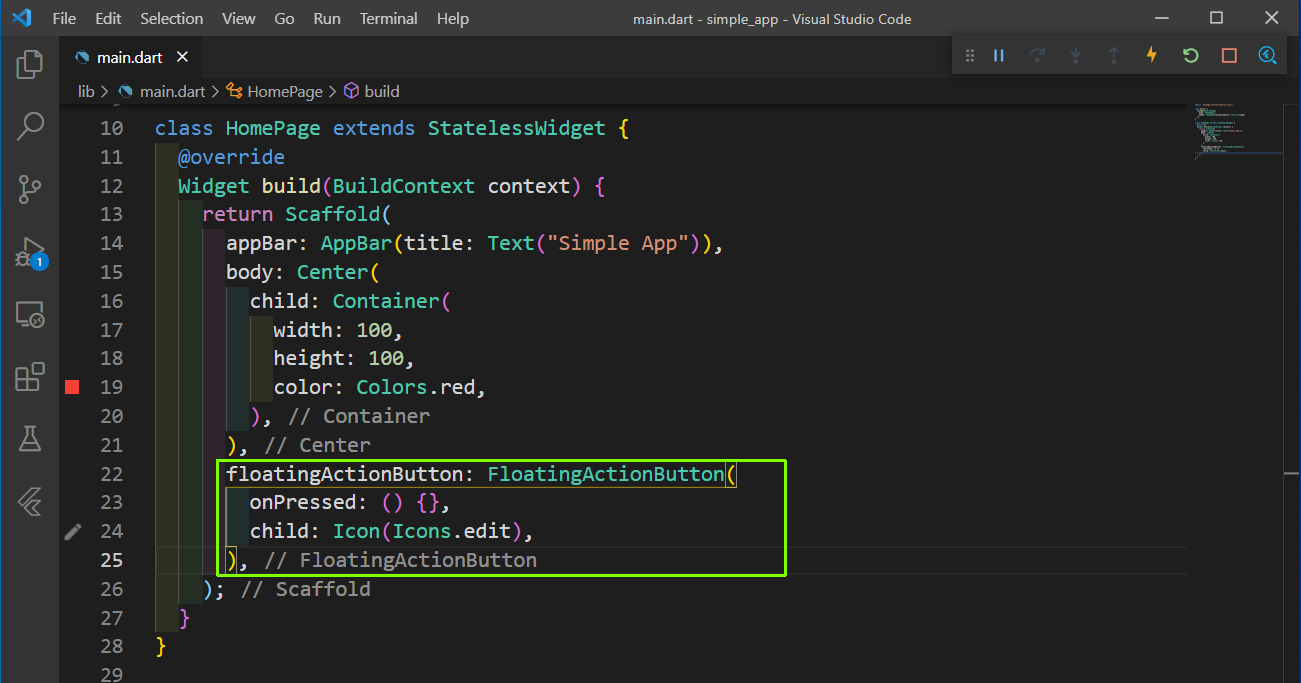The height and width of the screenshot is (683, 1301).
Task: Click Icons.edit on line 24
Action: [451, 531]
